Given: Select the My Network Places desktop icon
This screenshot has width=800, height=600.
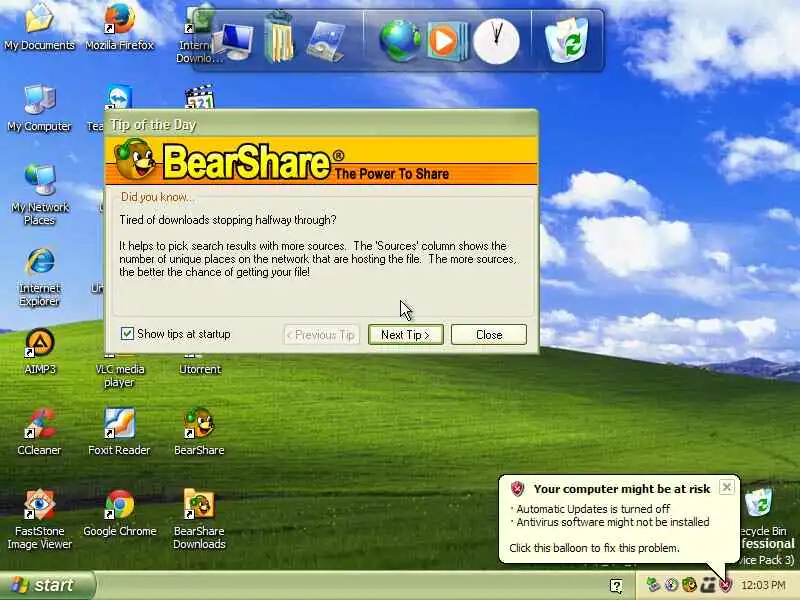Looking at the screenshot, I should point(39,195).
